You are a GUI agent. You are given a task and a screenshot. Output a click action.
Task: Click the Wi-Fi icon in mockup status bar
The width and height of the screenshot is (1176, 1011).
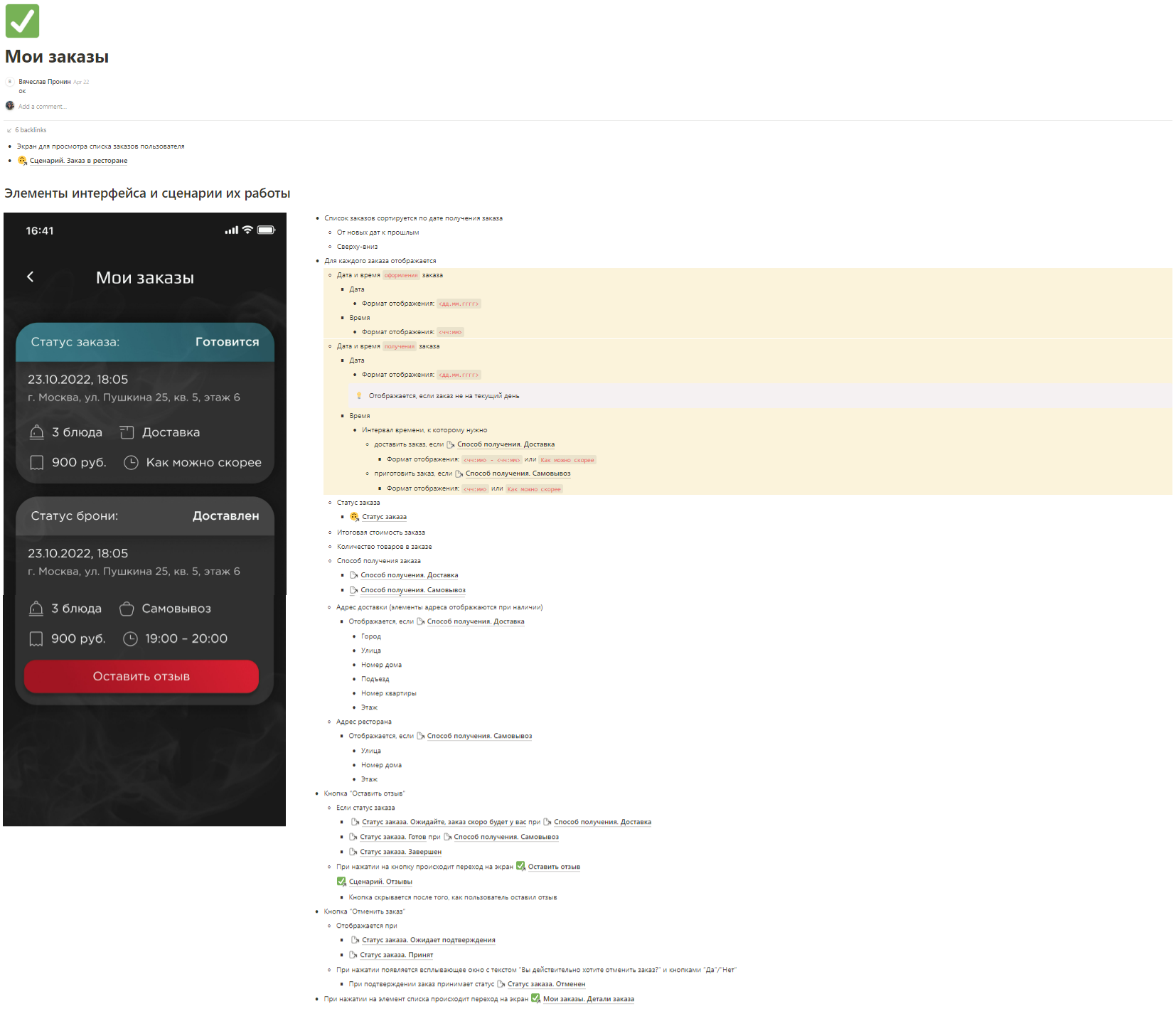pyautogui.click(x=247, y=230)
